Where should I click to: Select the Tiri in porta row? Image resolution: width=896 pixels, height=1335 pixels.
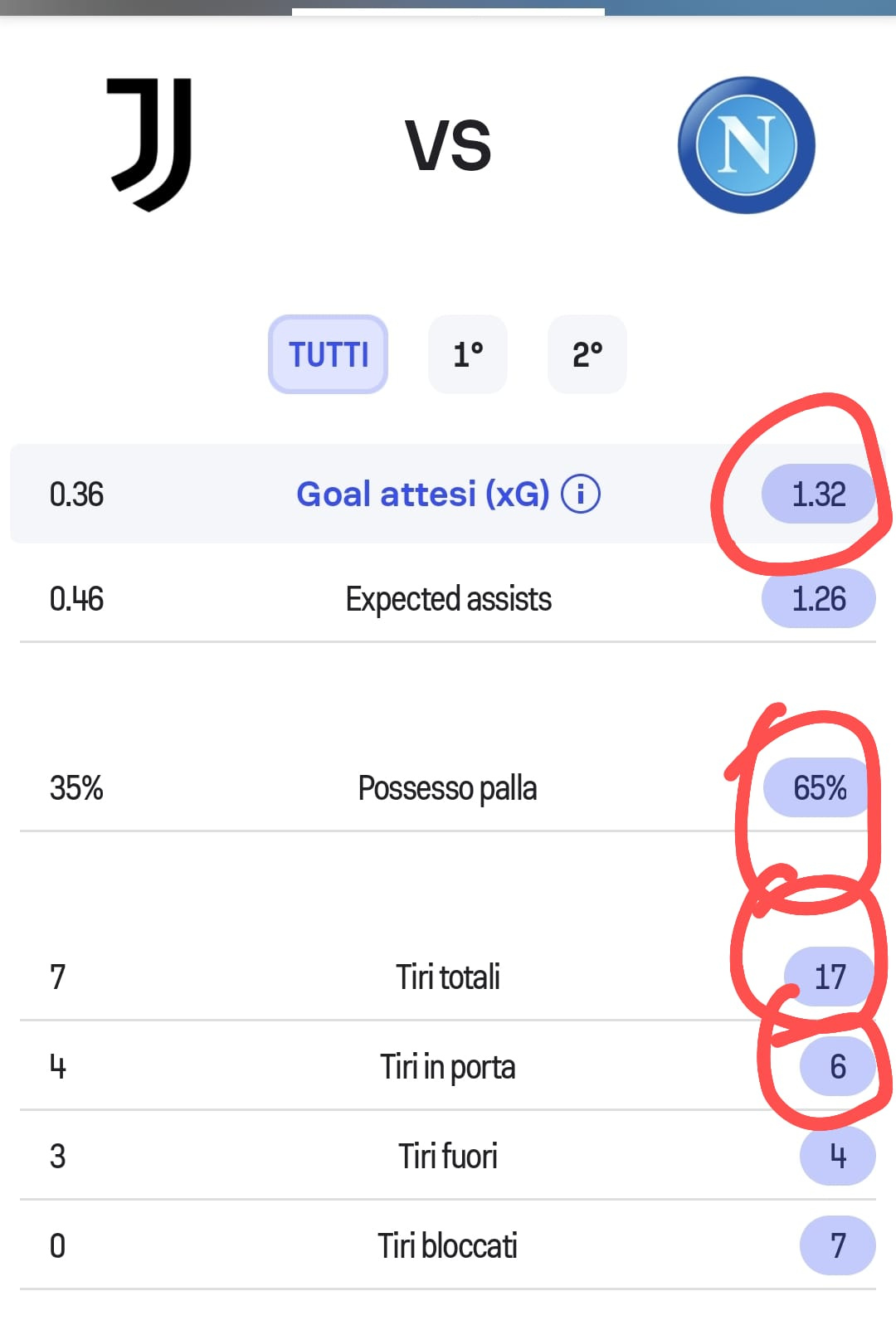pos(448,1066)
